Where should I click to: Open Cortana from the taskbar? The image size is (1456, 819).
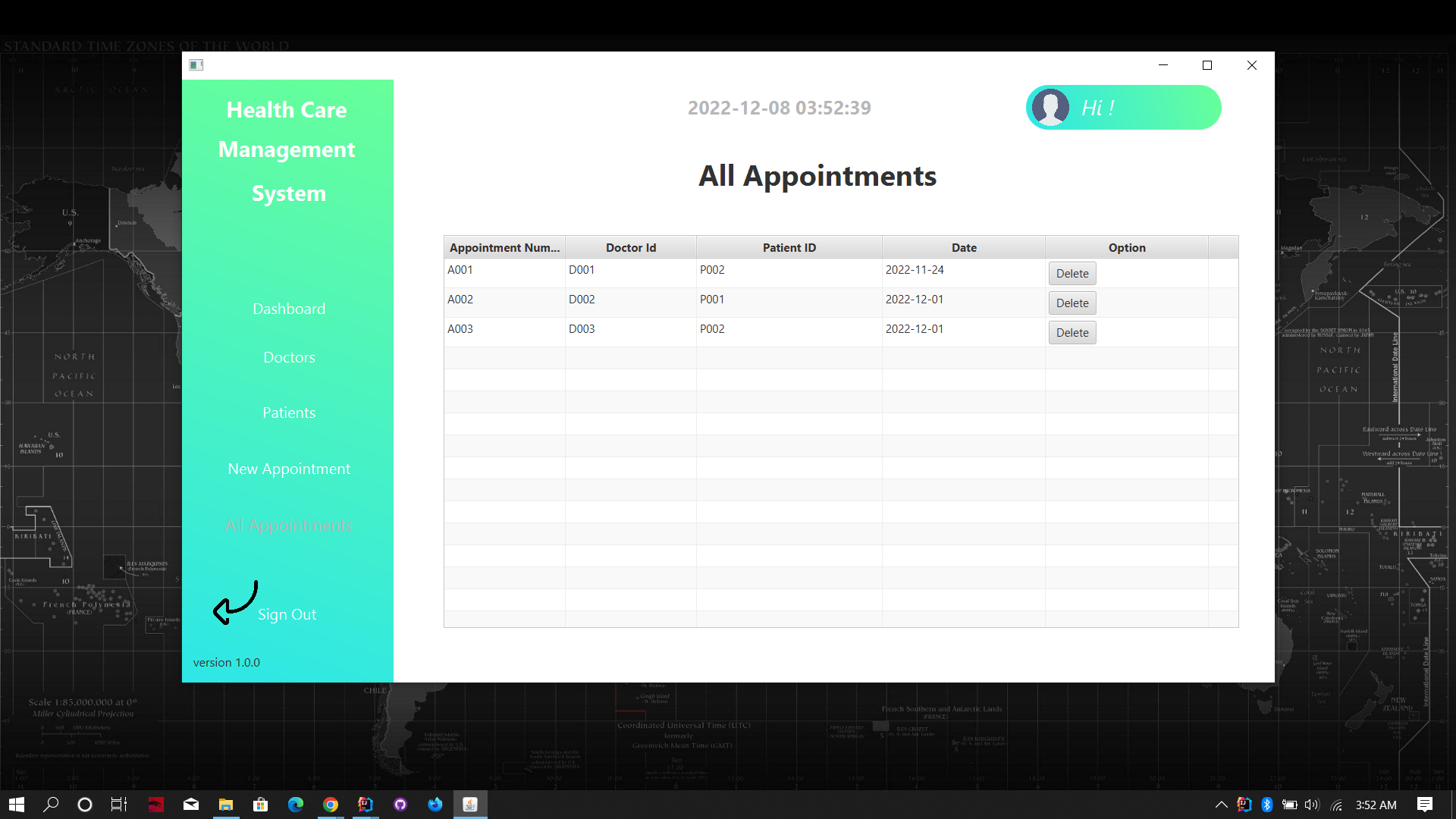coord(85,805)
